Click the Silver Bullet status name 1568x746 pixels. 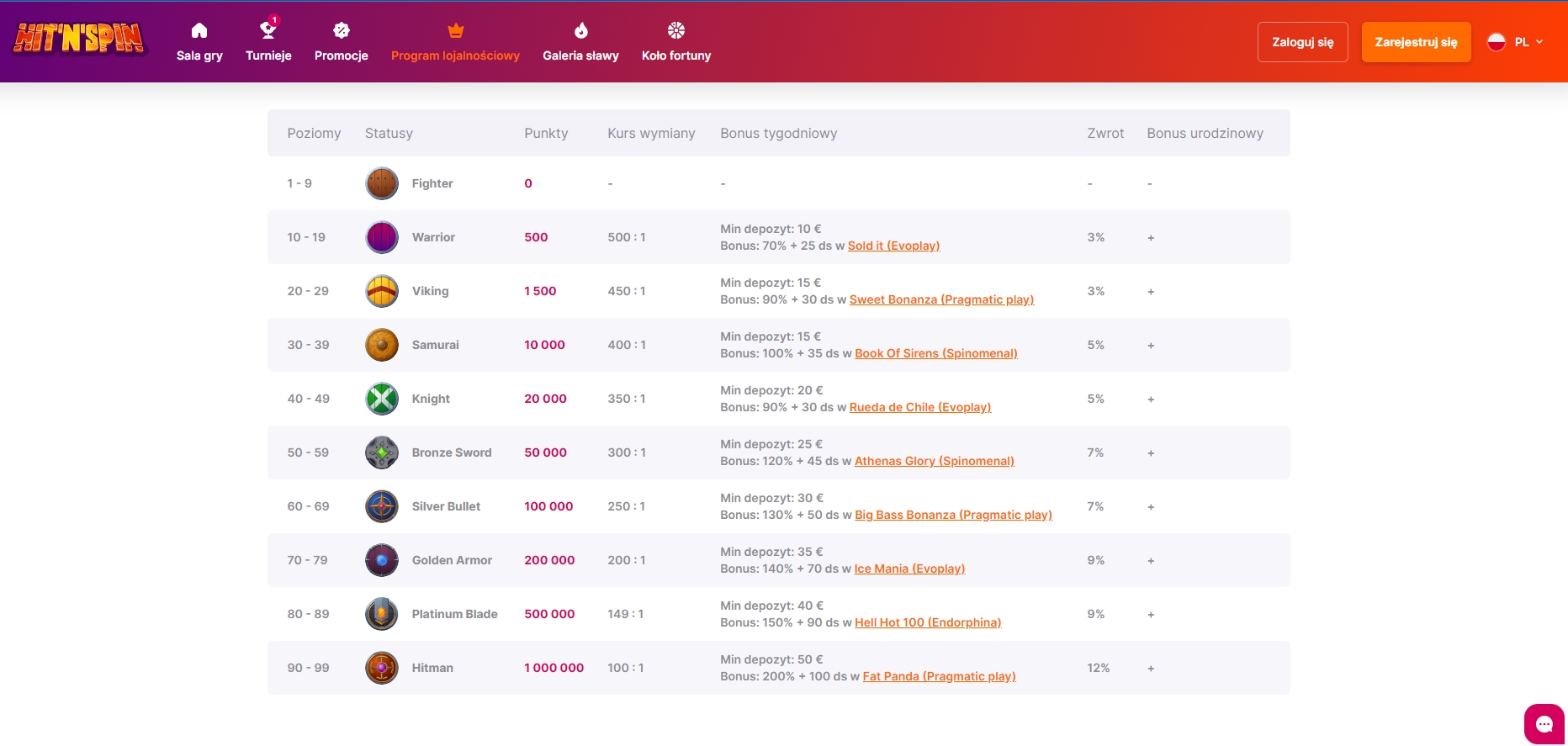pos(446,506)
